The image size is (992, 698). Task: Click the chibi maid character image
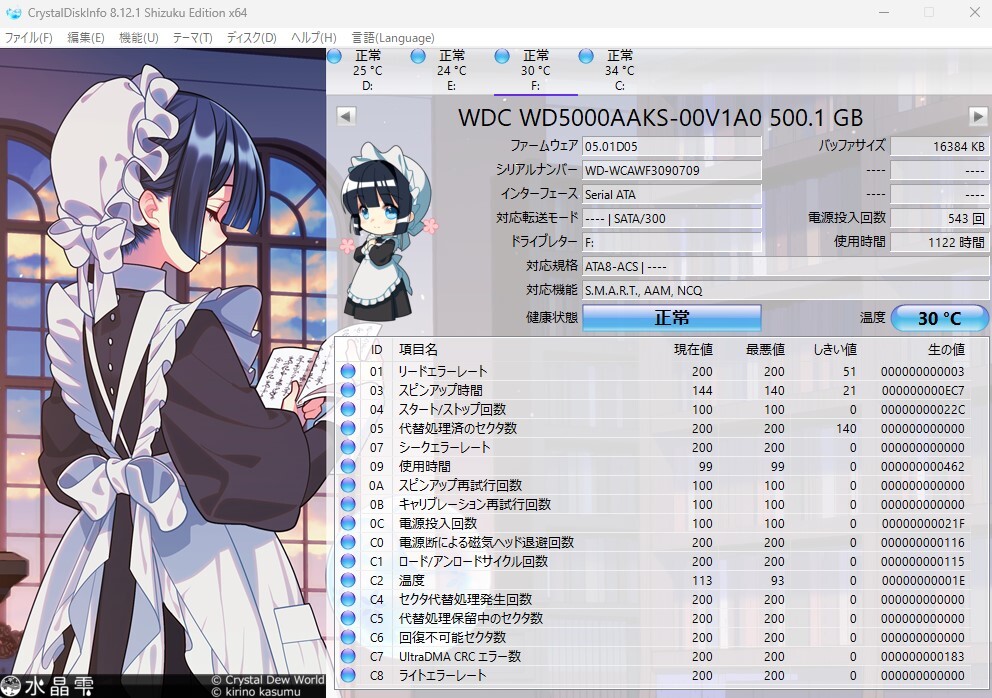387,232
